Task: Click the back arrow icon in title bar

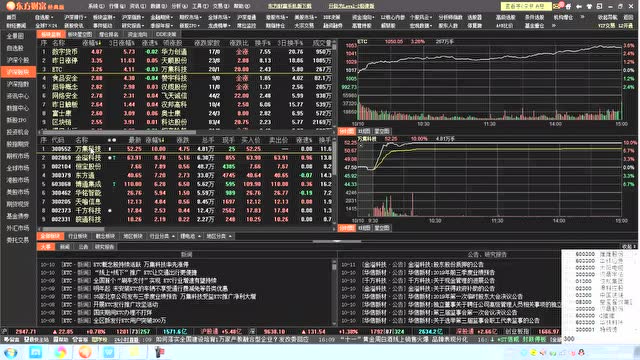Action: coord(579,7)
